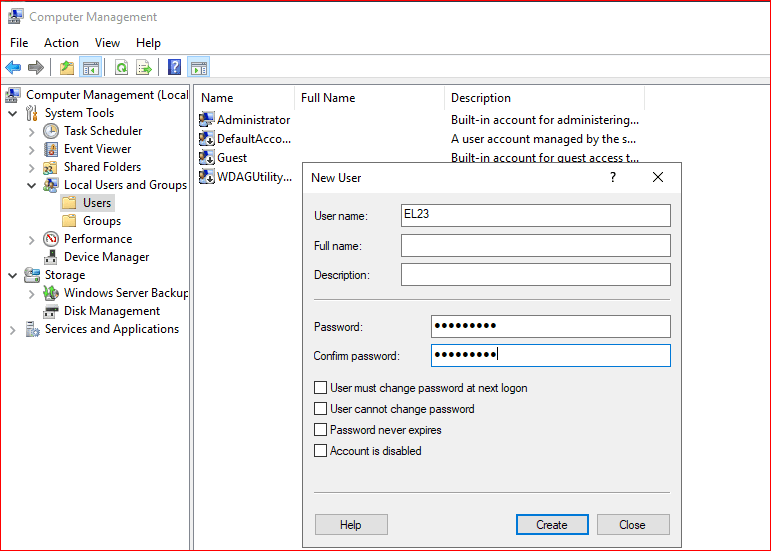
Task: Click the Create button
Action: (551, 525)
